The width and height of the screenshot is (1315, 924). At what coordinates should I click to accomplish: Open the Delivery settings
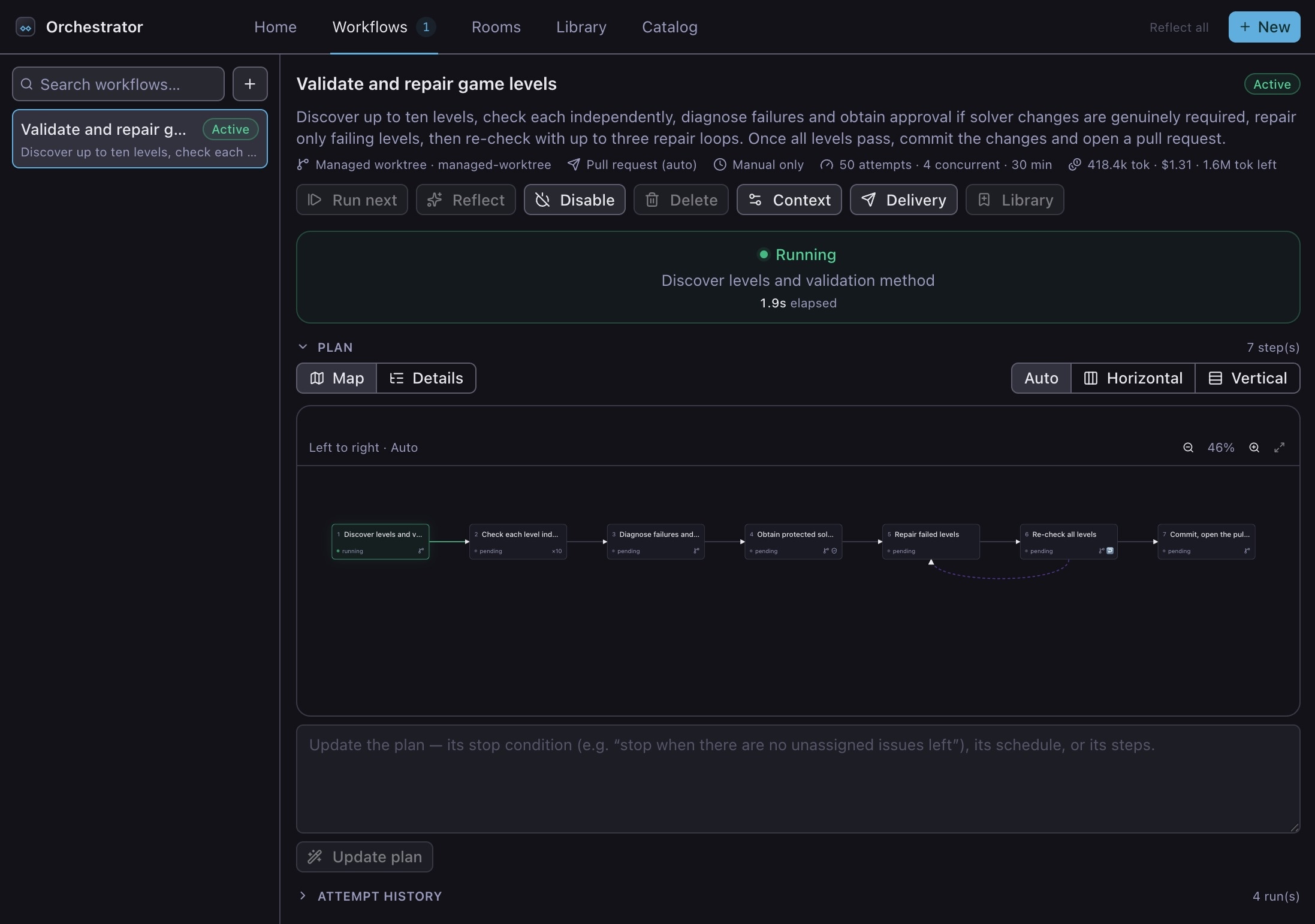[903, 200]
